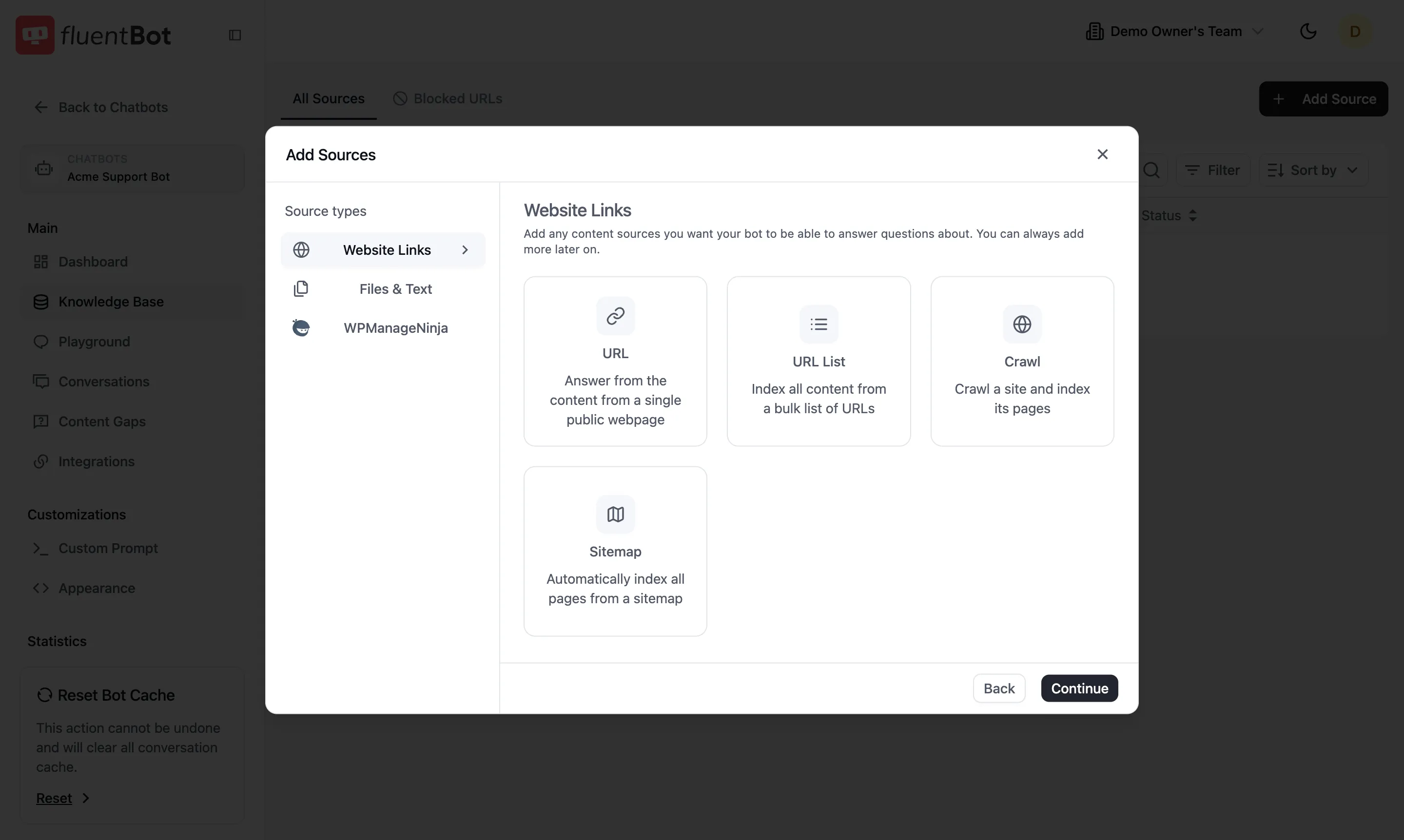Viewport: 1404px width, 840px height.
Task: Click the Website Links chevron arrow
Action: pos(465,249)
